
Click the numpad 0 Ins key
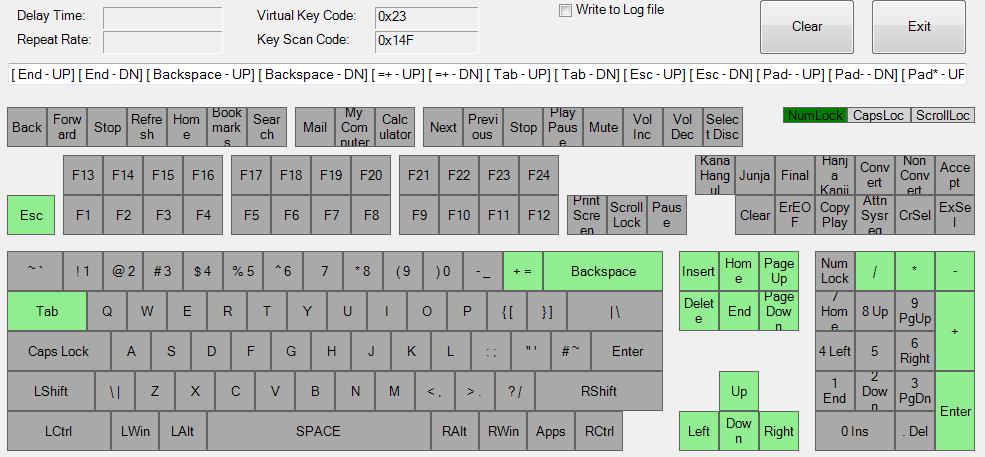(x=855, y=431)
